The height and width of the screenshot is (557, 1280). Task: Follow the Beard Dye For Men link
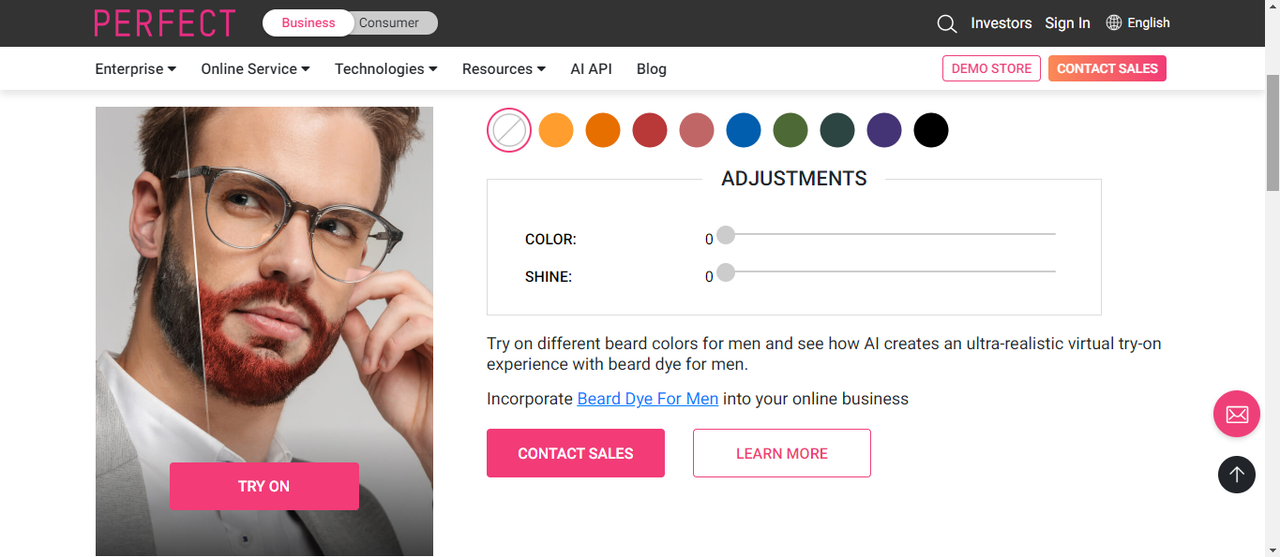pyautogui.click(x=648, y=399)
